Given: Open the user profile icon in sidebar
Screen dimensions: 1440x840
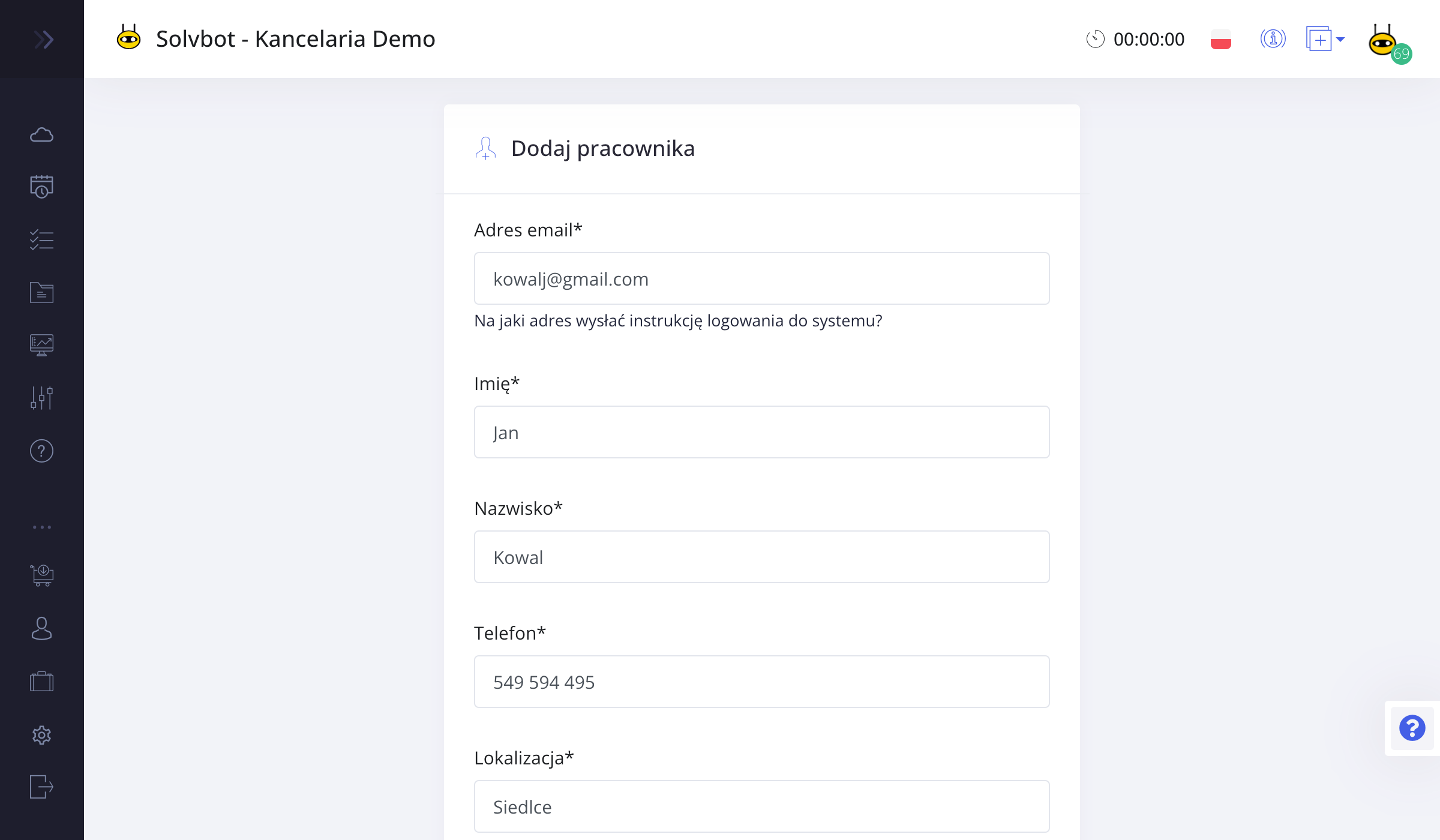Looking at the screenshot, I should pyautogui.click(x=41, y=628).
